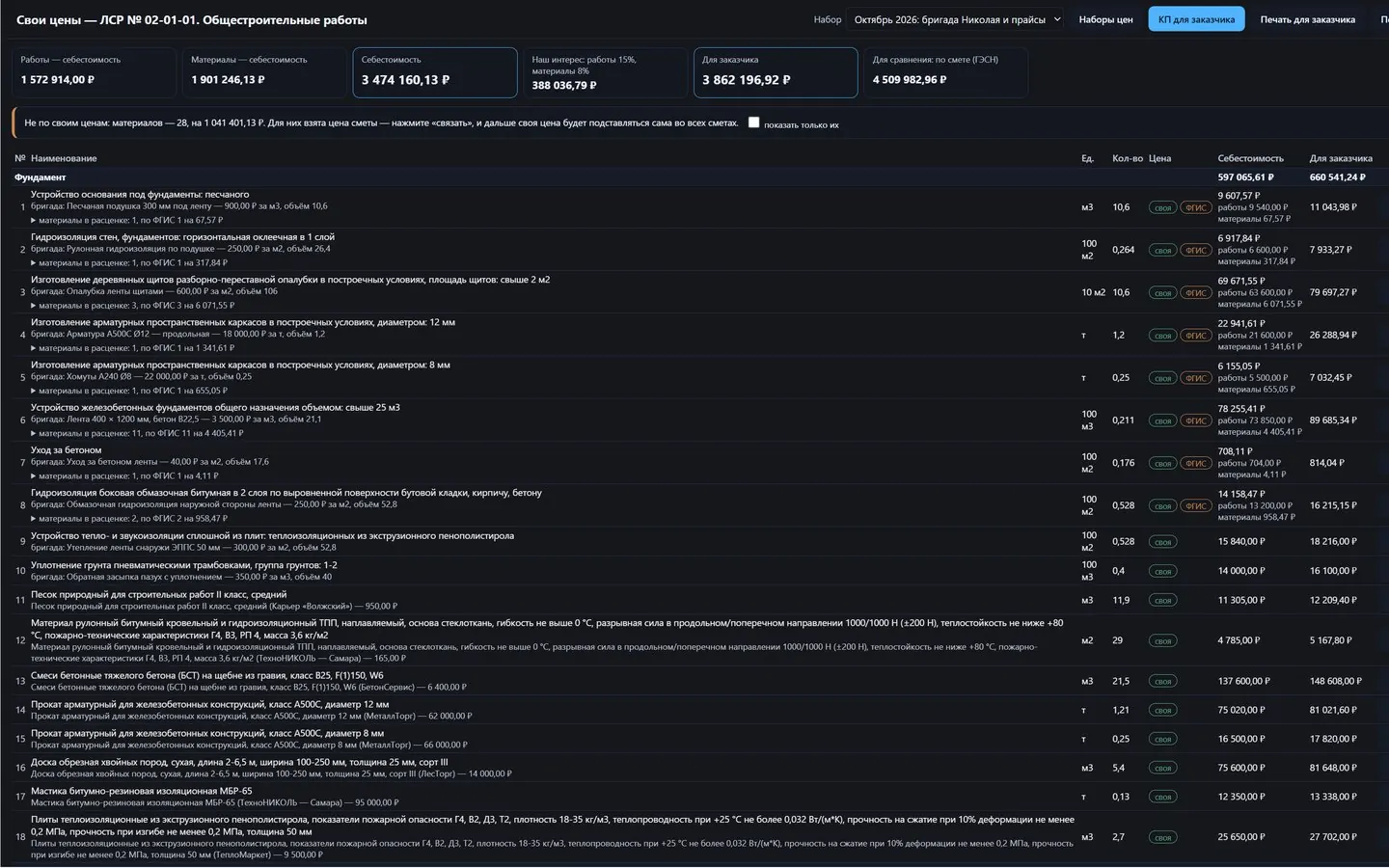Expand materials for armature frames diameter 8 мм
1389x868 pixels.
click(129, 391)
